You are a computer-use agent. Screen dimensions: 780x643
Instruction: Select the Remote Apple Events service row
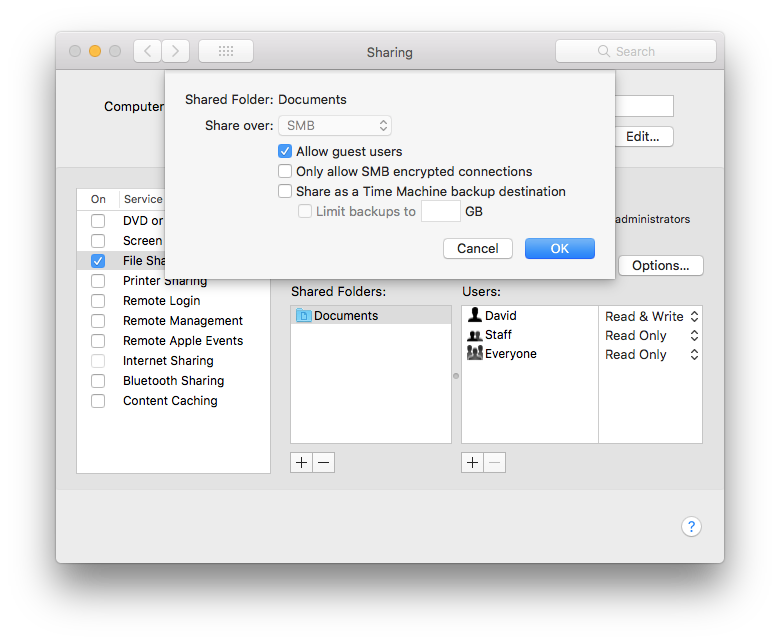pos(174,341)
